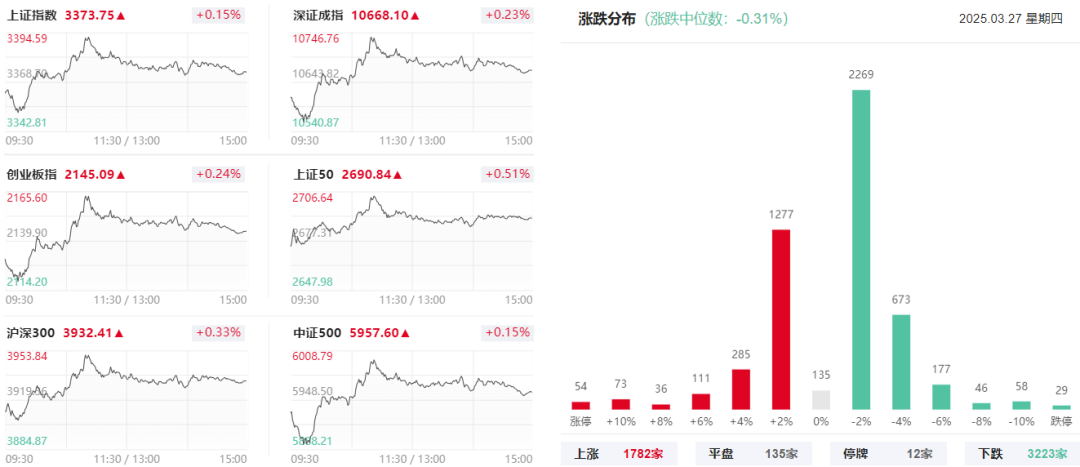Select the gray 0% flat bar
The width and height of the screenshot is (1080, 467).
pyautogui.click(x=821, y=400)
